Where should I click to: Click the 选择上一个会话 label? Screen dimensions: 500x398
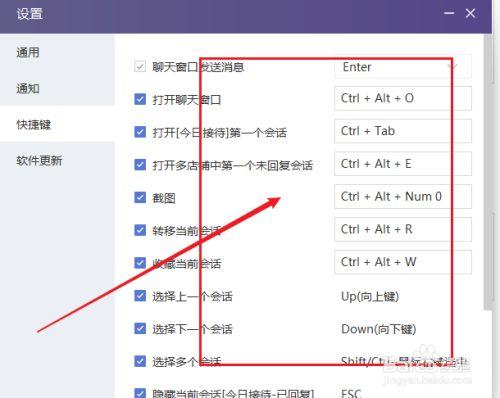(192, 296)
